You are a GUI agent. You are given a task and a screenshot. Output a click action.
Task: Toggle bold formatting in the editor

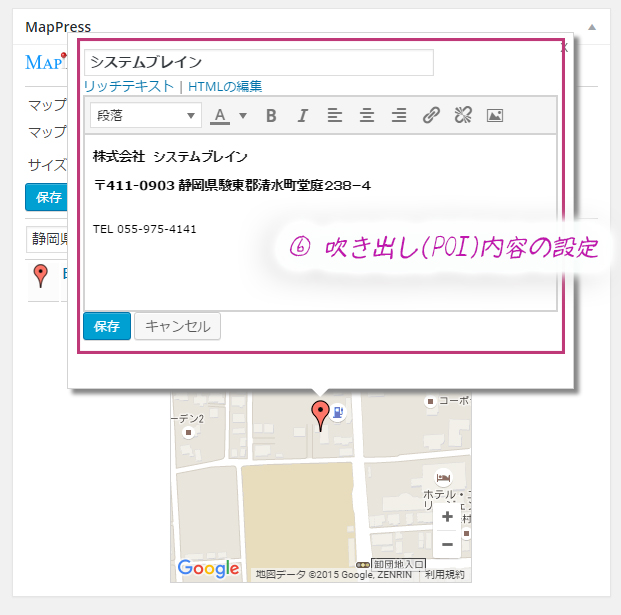[x=271, y=115]
